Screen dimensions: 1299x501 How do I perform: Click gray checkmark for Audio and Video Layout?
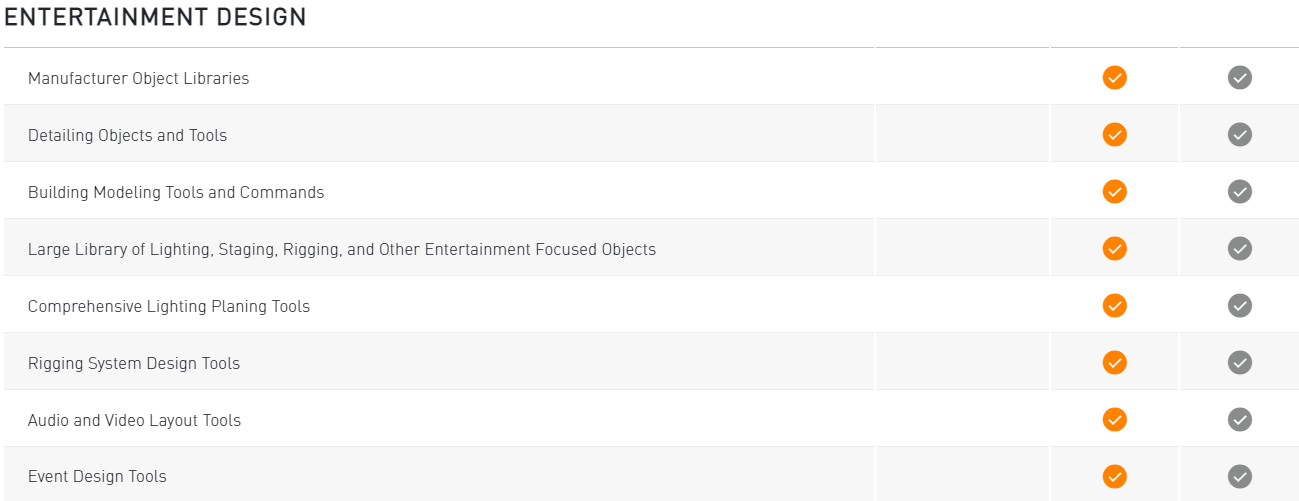point(1239,419)
